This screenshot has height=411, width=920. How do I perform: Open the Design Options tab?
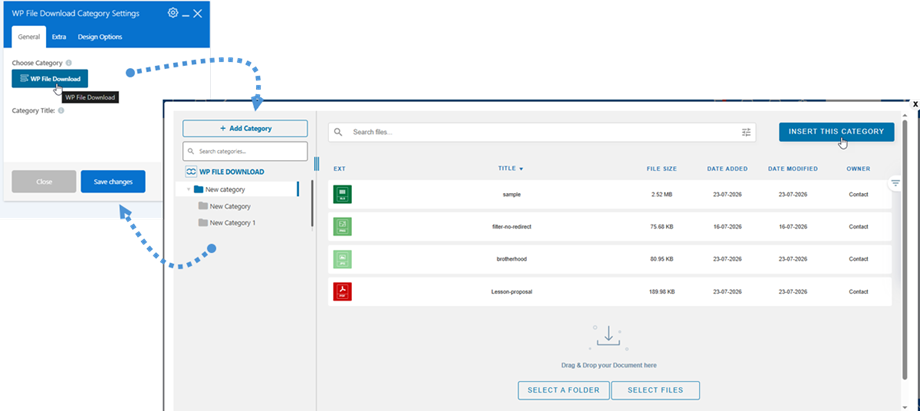[100, 36]
